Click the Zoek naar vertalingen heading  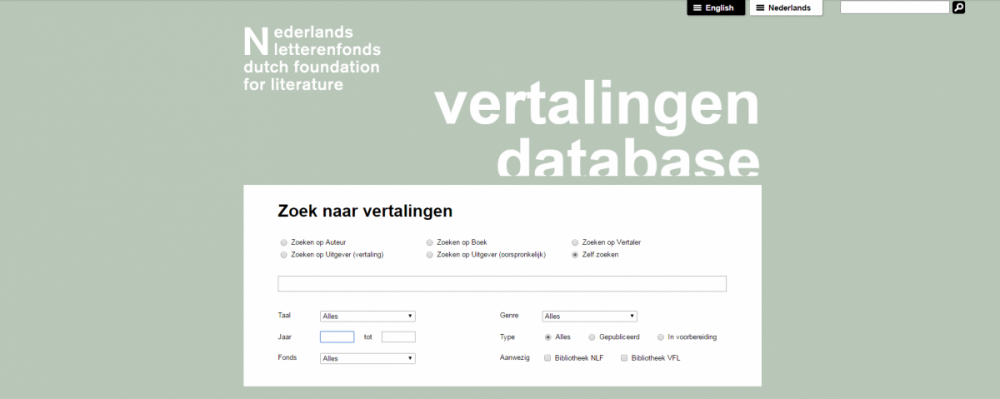[x=365, y=211]
